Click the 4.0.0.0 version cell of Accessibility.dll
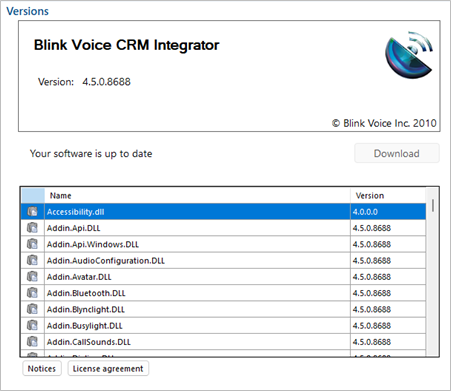 (388, 212)
